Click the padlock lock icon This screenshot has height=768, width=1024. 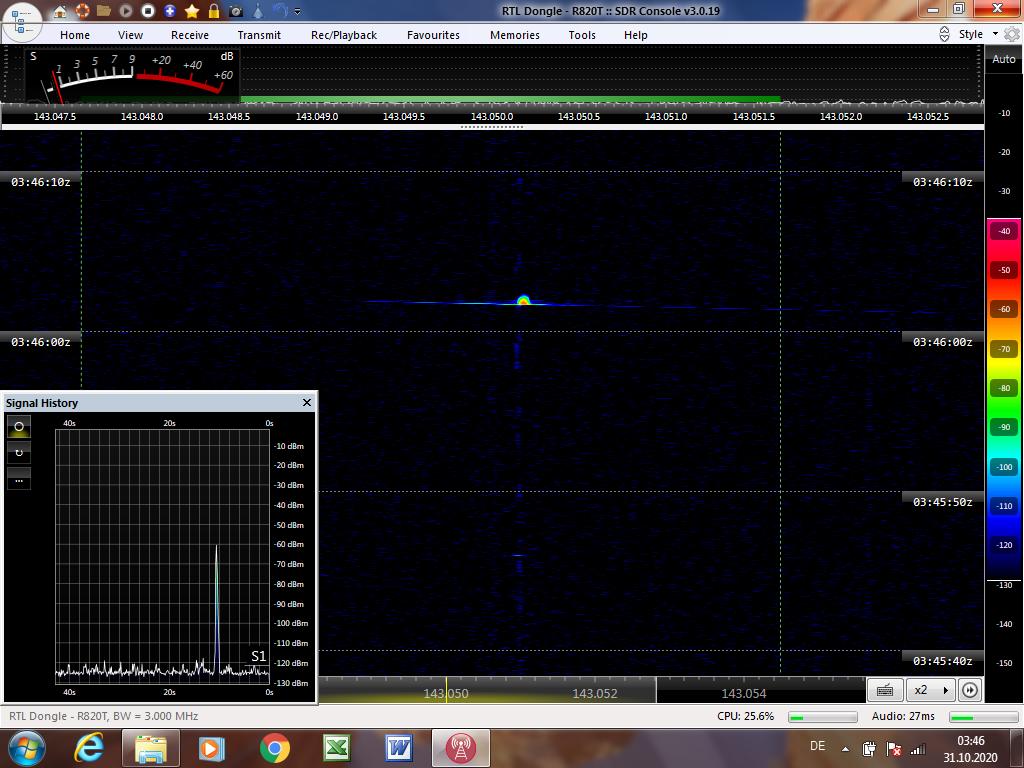click(214, 11)
